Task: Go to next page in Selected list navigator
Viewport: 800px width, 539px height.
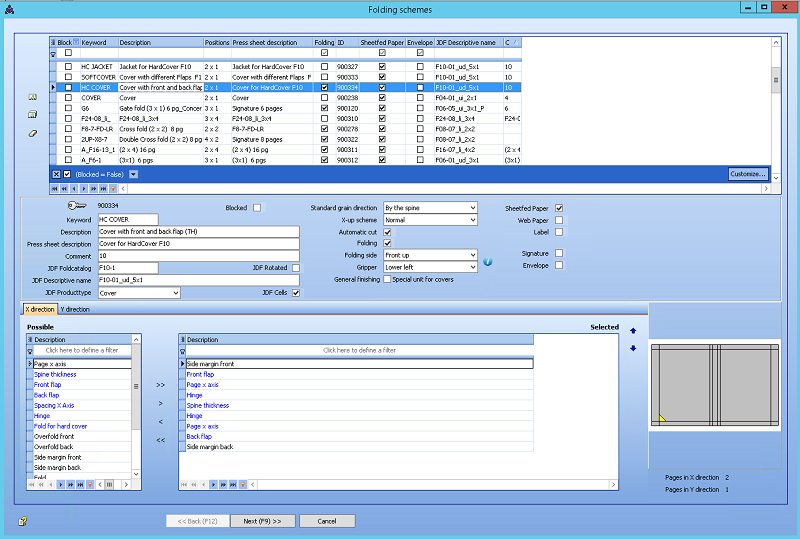Action: point(223,484)
